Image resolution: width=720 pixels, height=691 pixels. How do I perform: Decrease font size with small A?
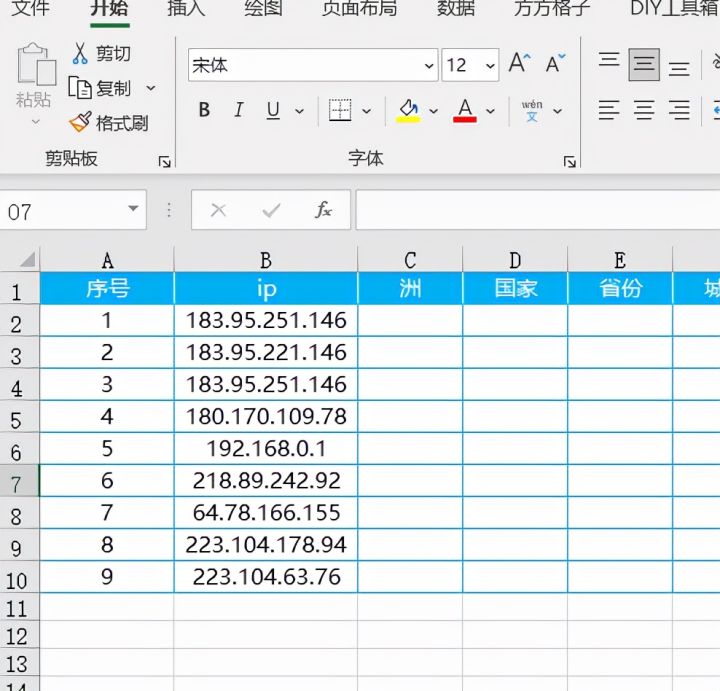point(556,63)
